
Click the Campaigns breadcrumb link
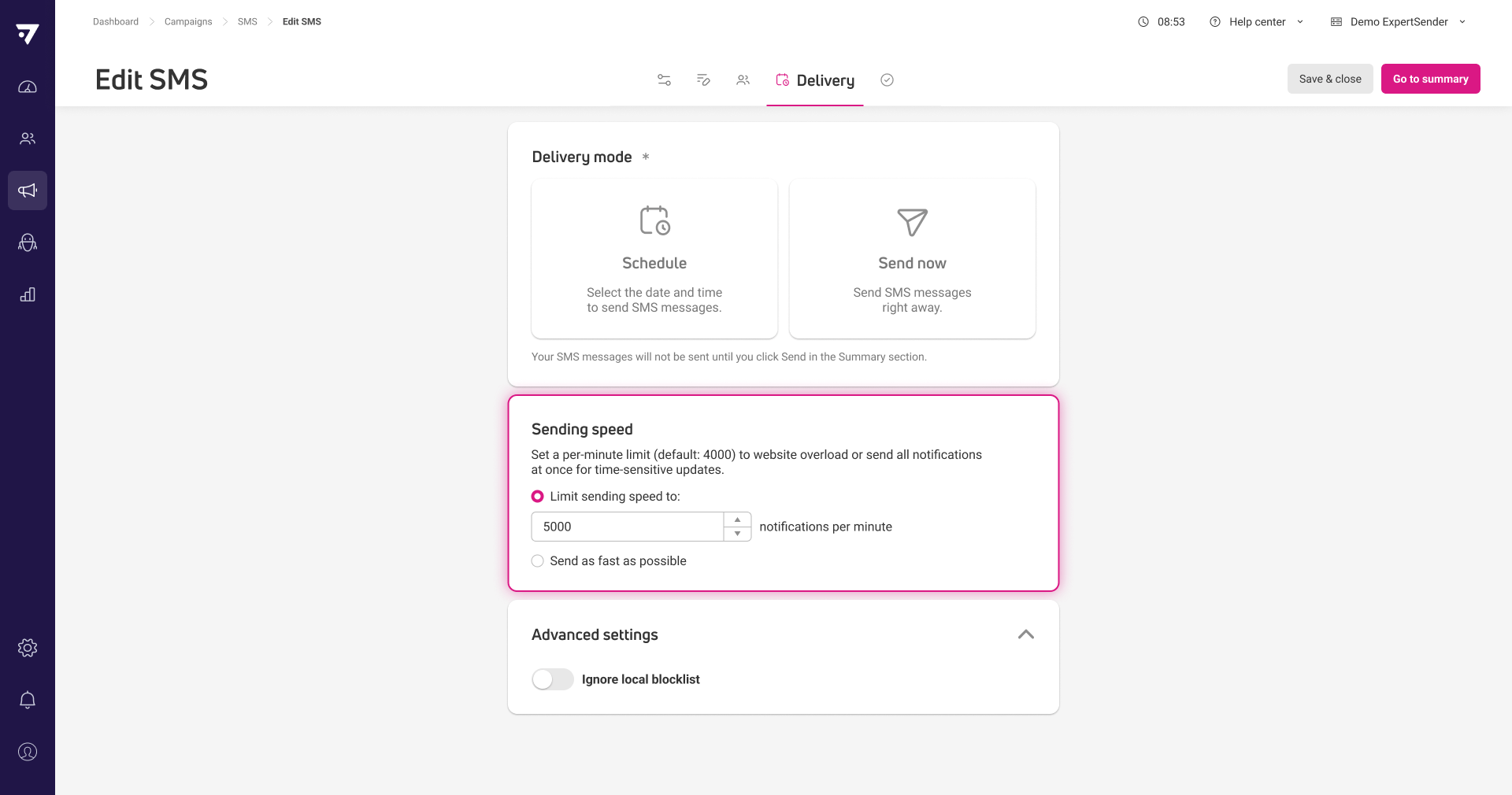pos(188,22)
